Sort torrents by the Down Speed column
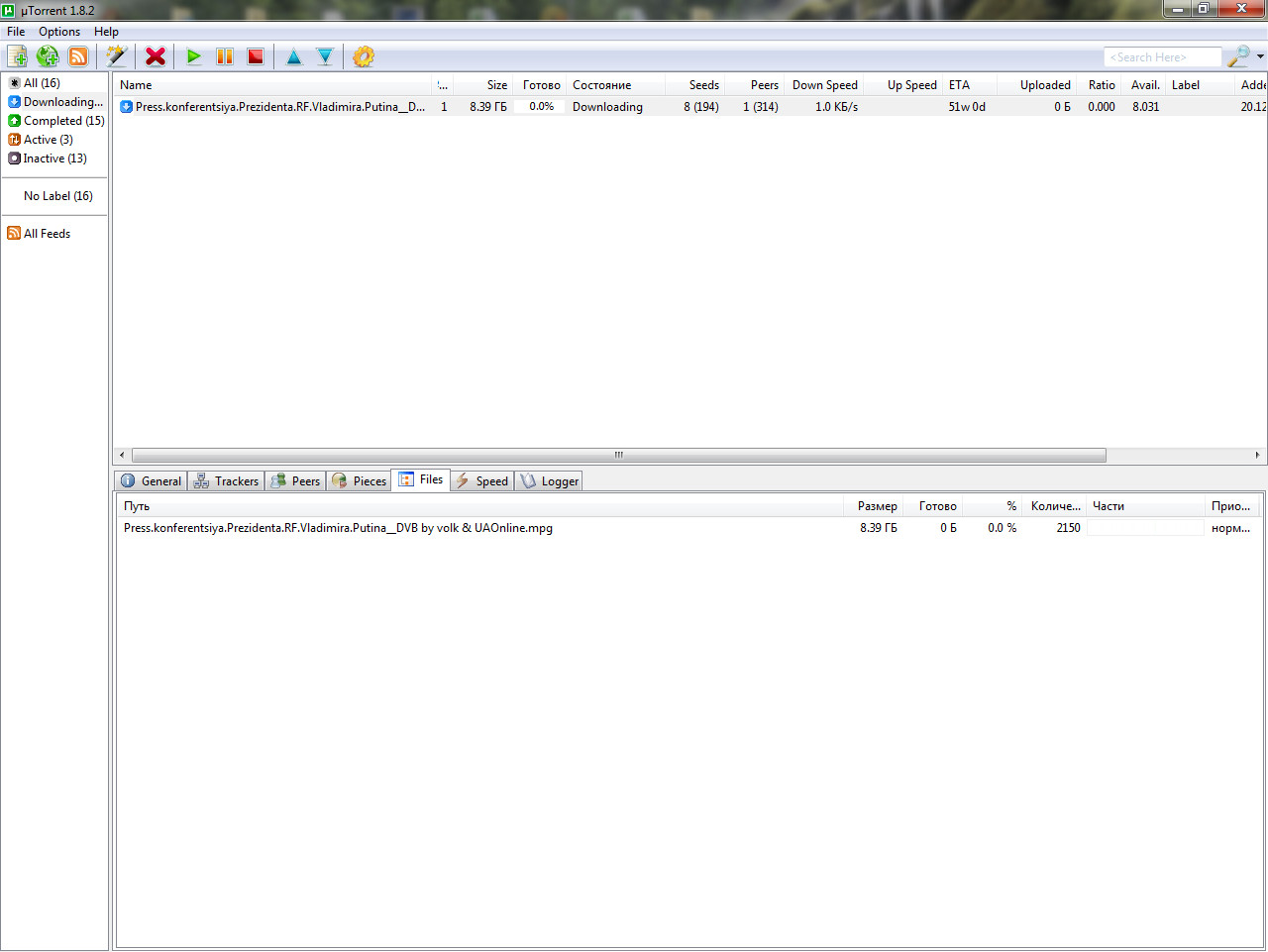This screenshot has width=1268, height=952. (824, 85)
